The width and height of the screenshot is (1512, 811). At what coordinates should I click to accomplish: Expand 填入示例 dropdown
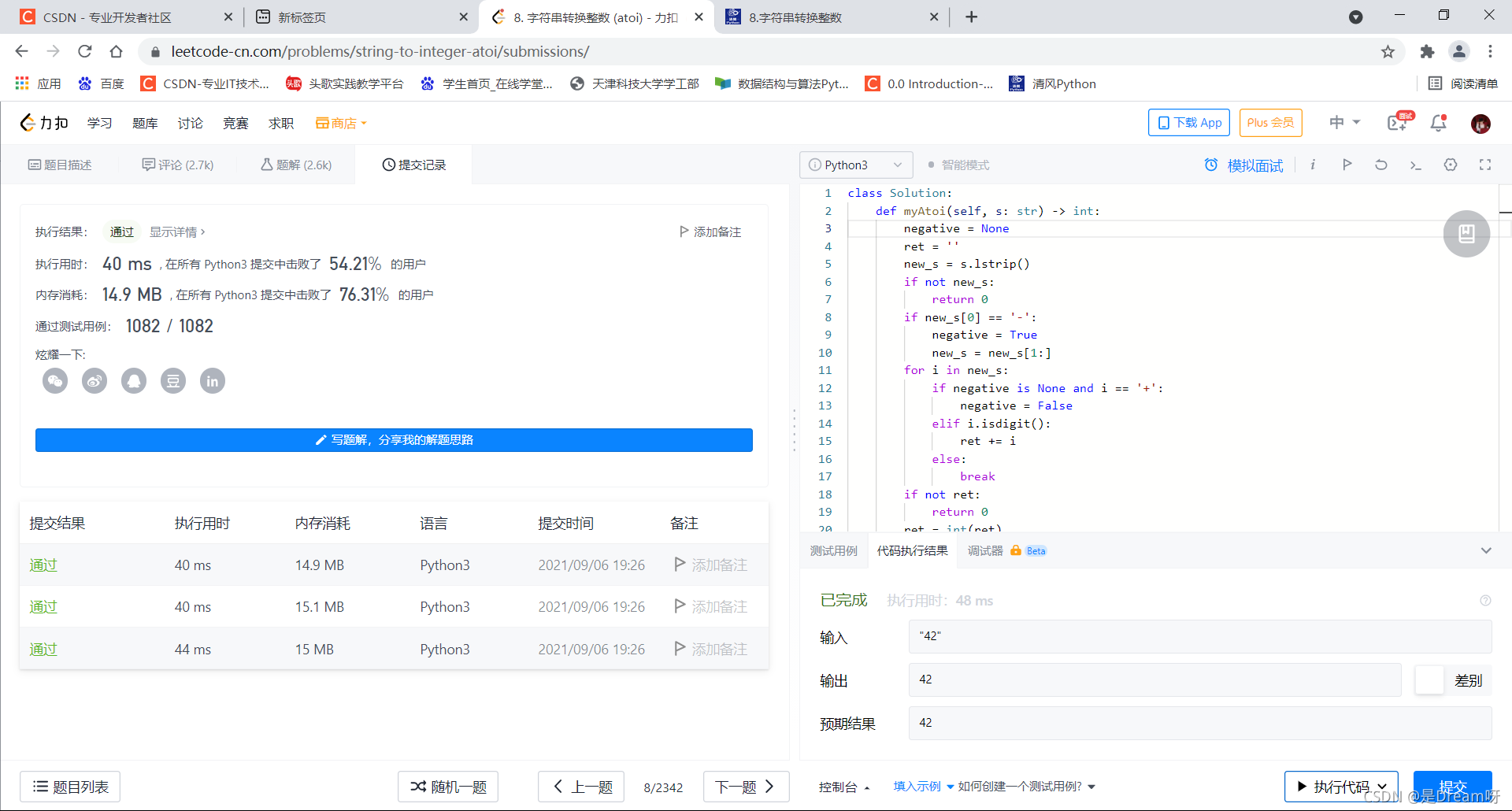click(x=923, y=787)
